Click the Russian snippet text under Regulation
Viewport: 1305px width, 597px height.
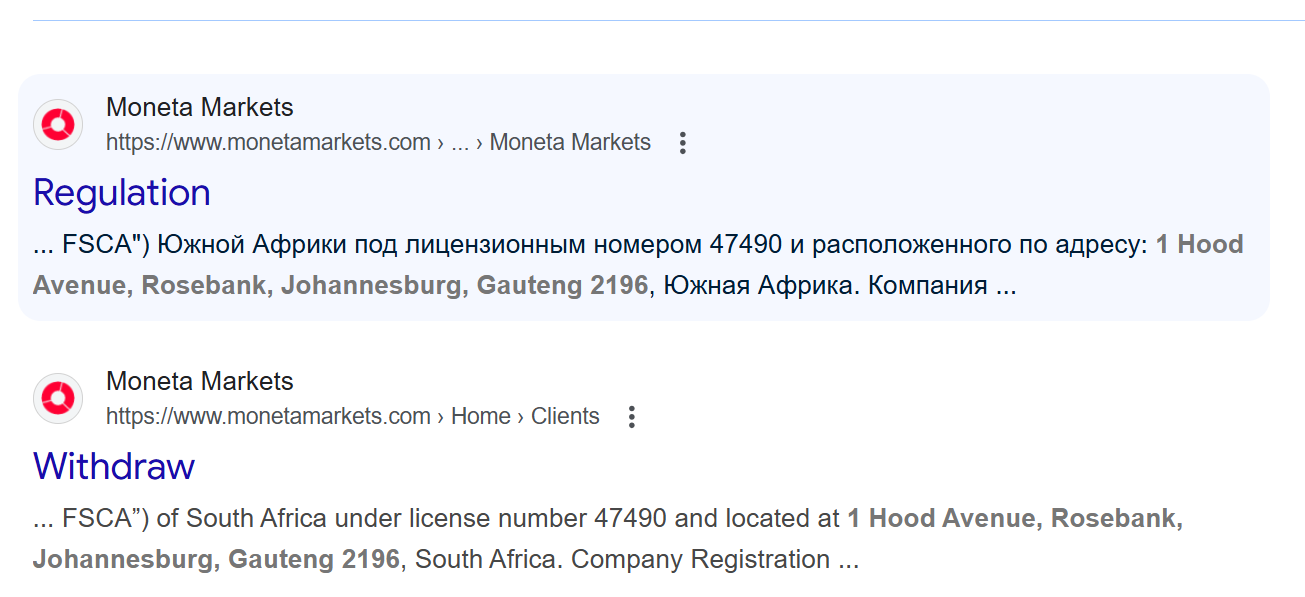click(638, 265)
